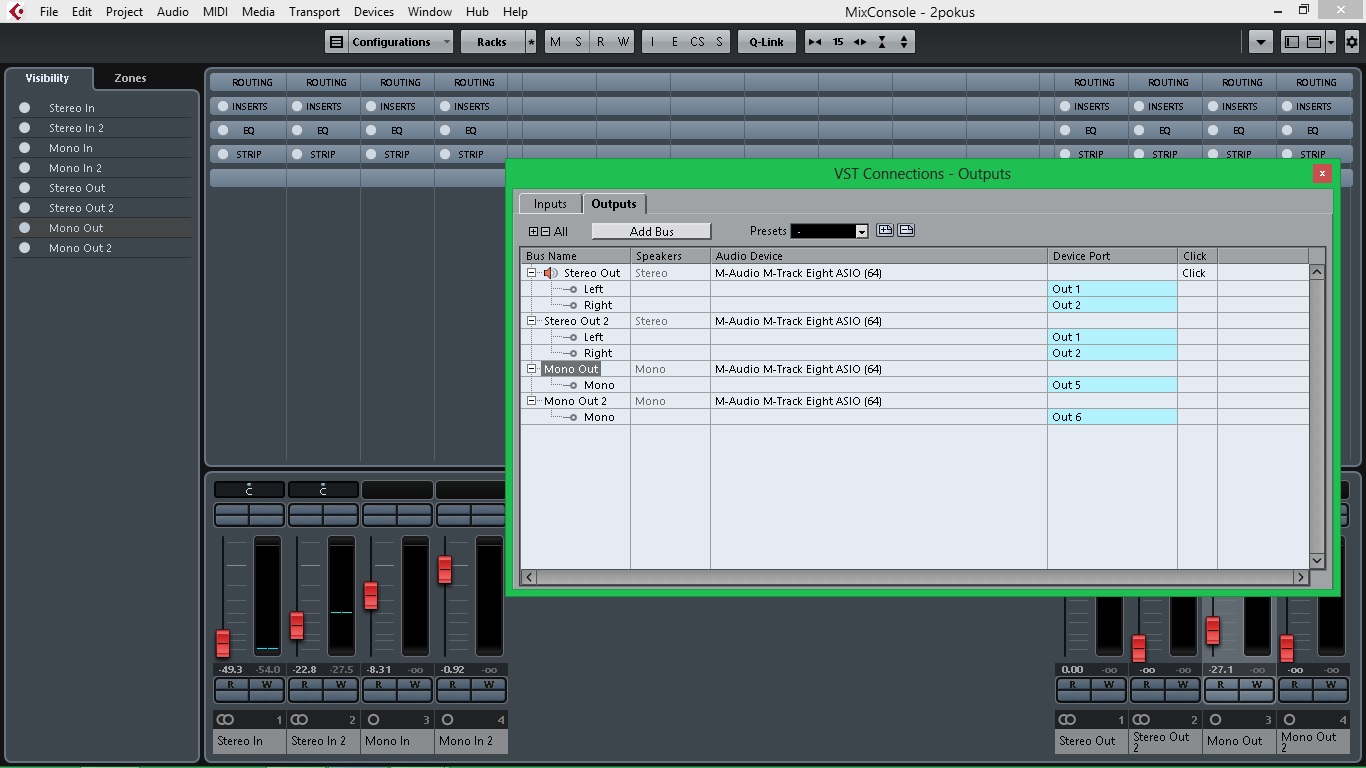
Task: Select the Out 5 device port cell
Action: (1111, 385)
